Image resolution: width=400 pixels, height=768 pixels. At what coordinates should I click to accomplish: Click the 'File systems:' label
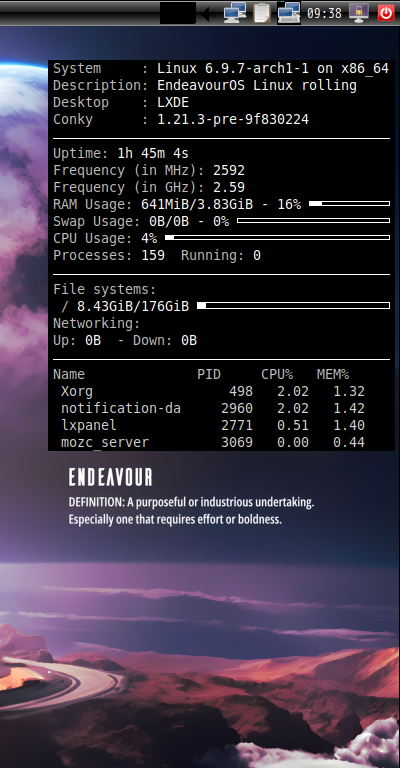(104, 289)
